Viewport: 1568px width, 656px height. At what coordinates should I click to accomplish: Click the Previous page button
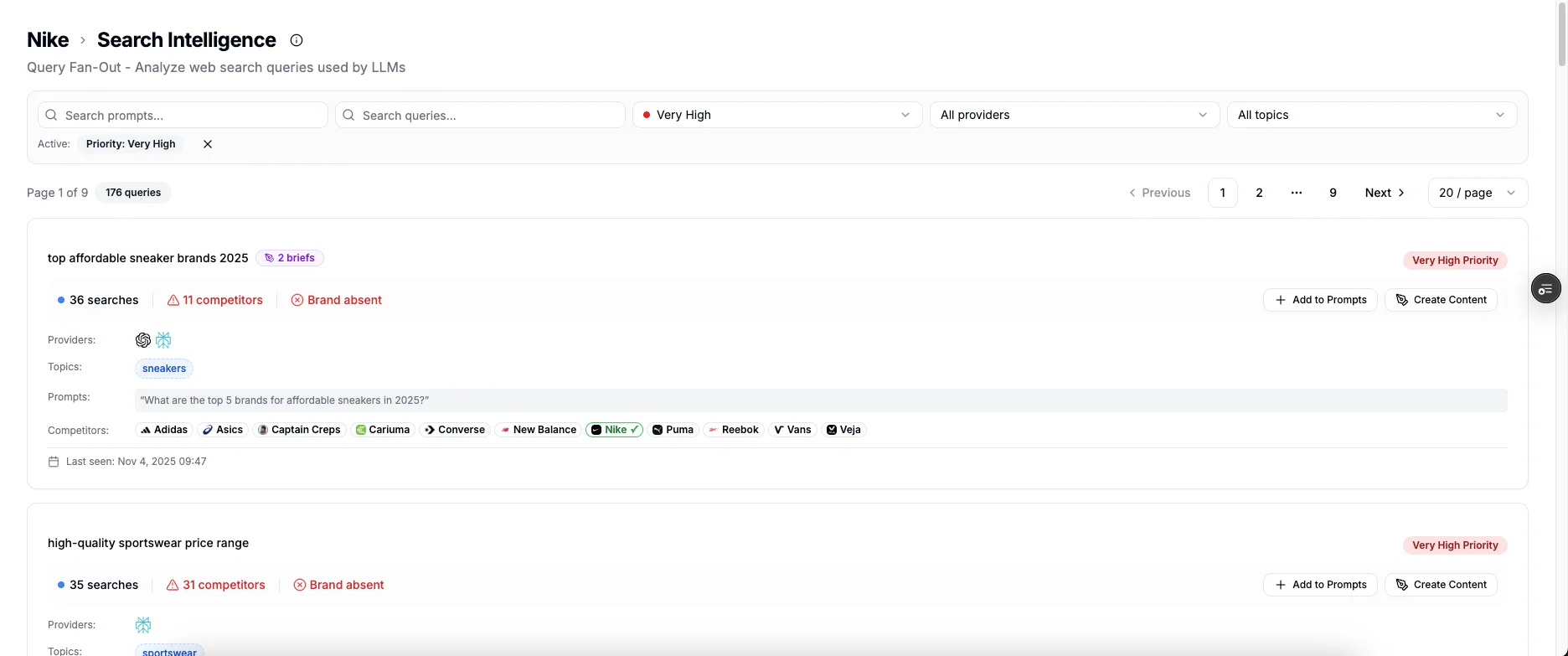point(1159,193)
